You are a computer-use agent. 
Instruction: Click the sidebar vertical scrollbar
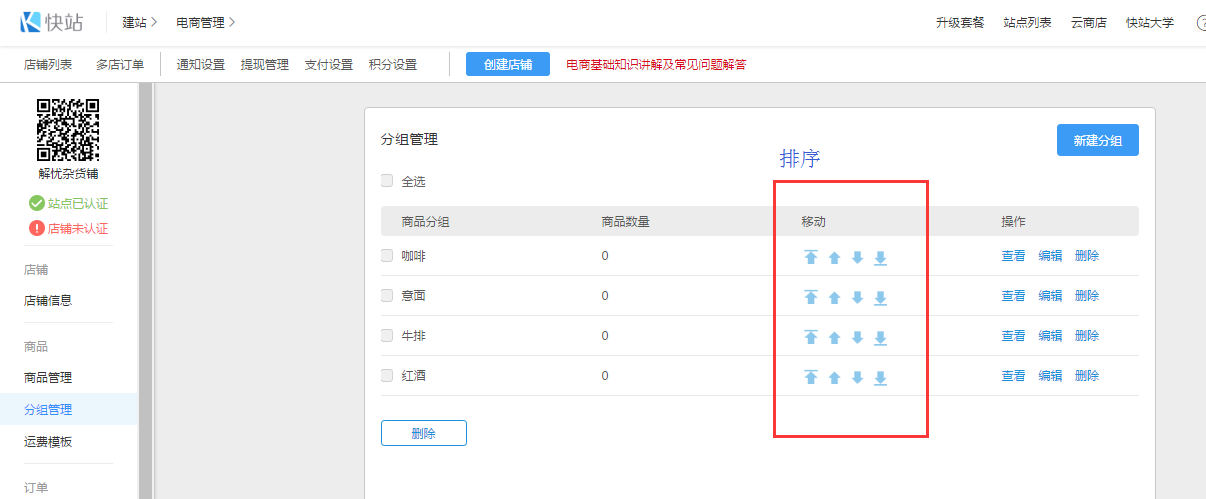[145, 290]
